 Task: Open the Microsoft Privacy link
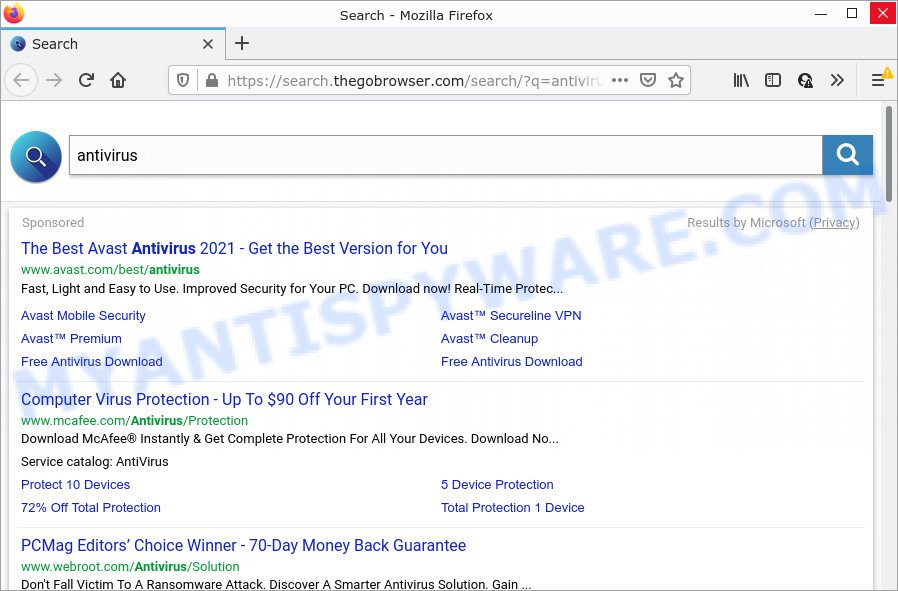834,223
